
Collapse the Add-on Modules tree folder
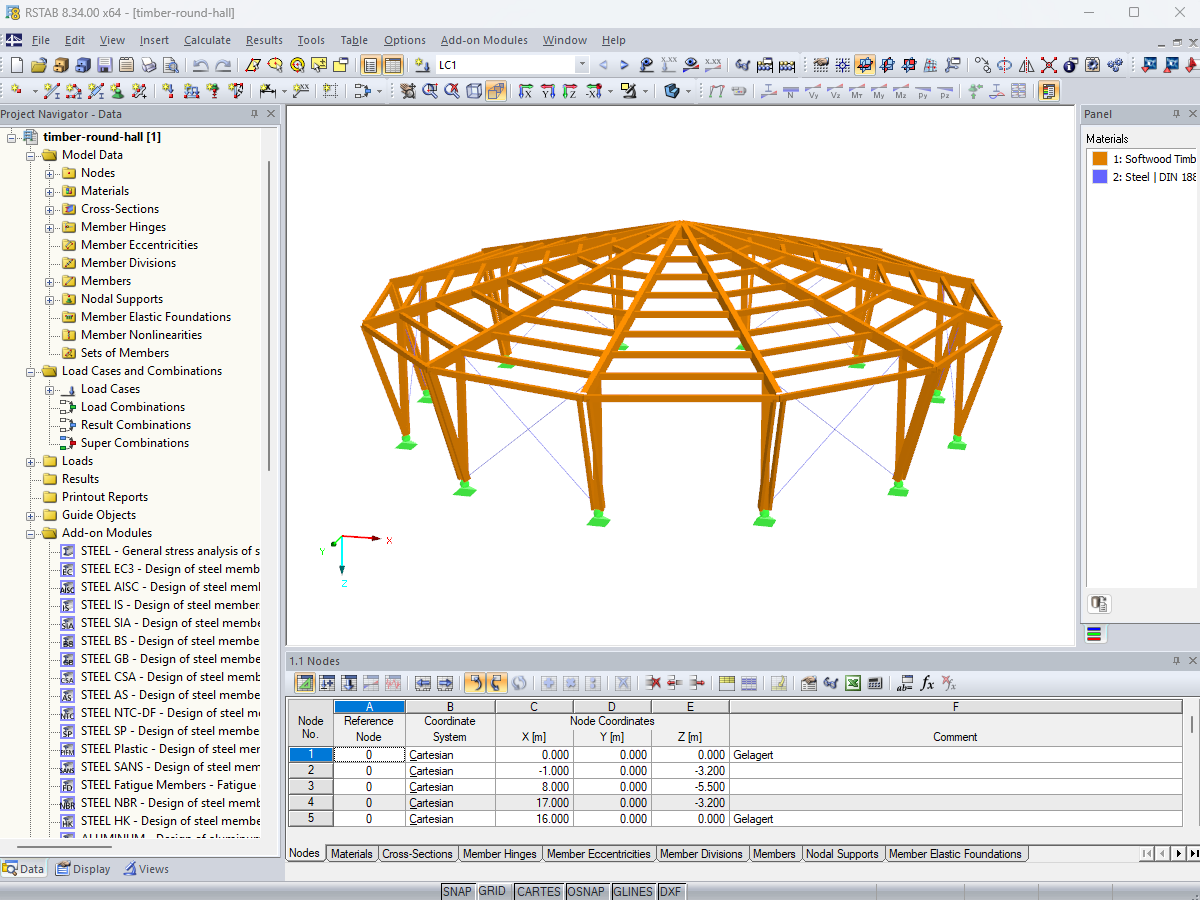click(30, 533)
